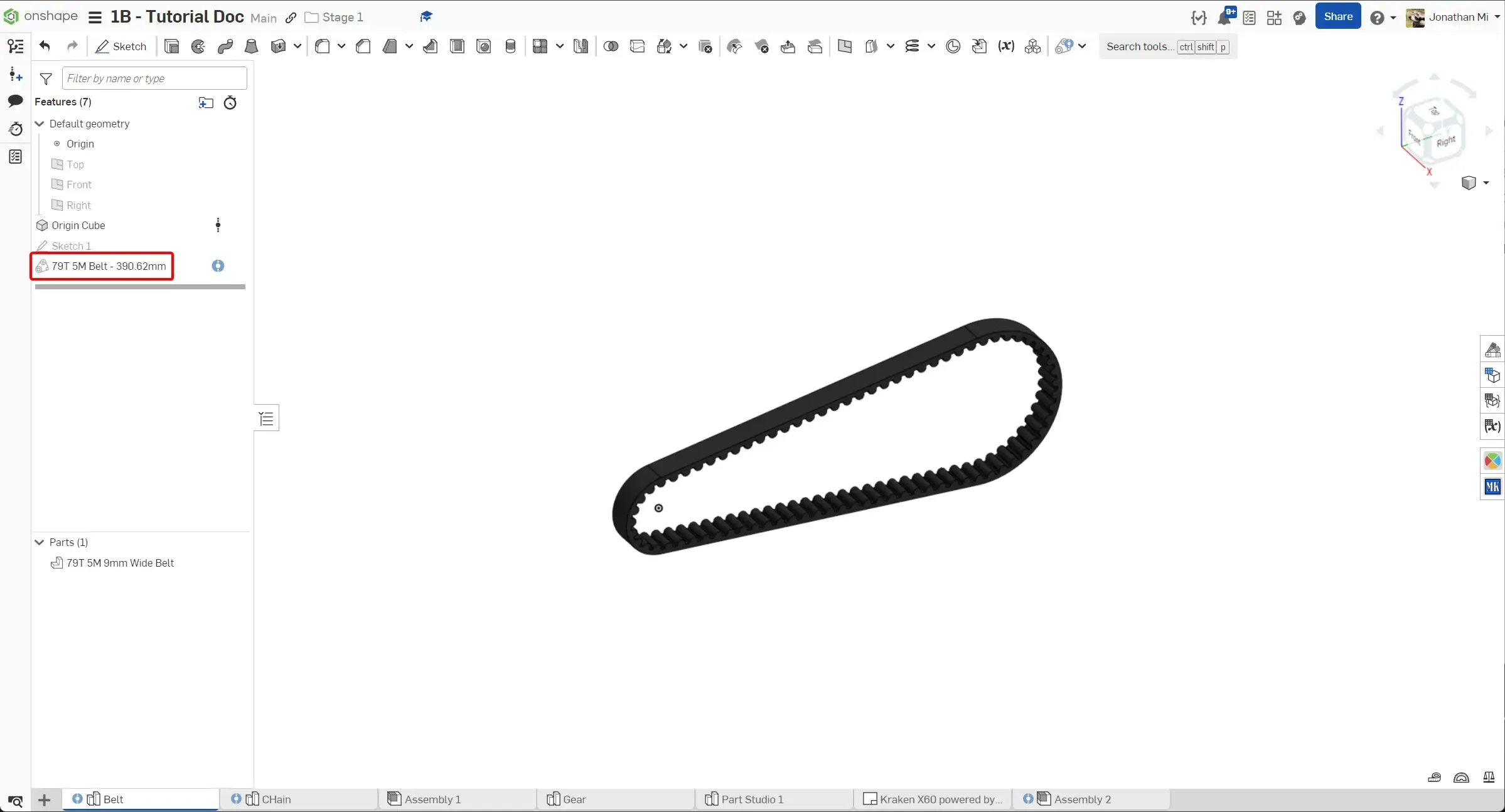
Task: Toggle section view on the model
Action: point(953,46)
